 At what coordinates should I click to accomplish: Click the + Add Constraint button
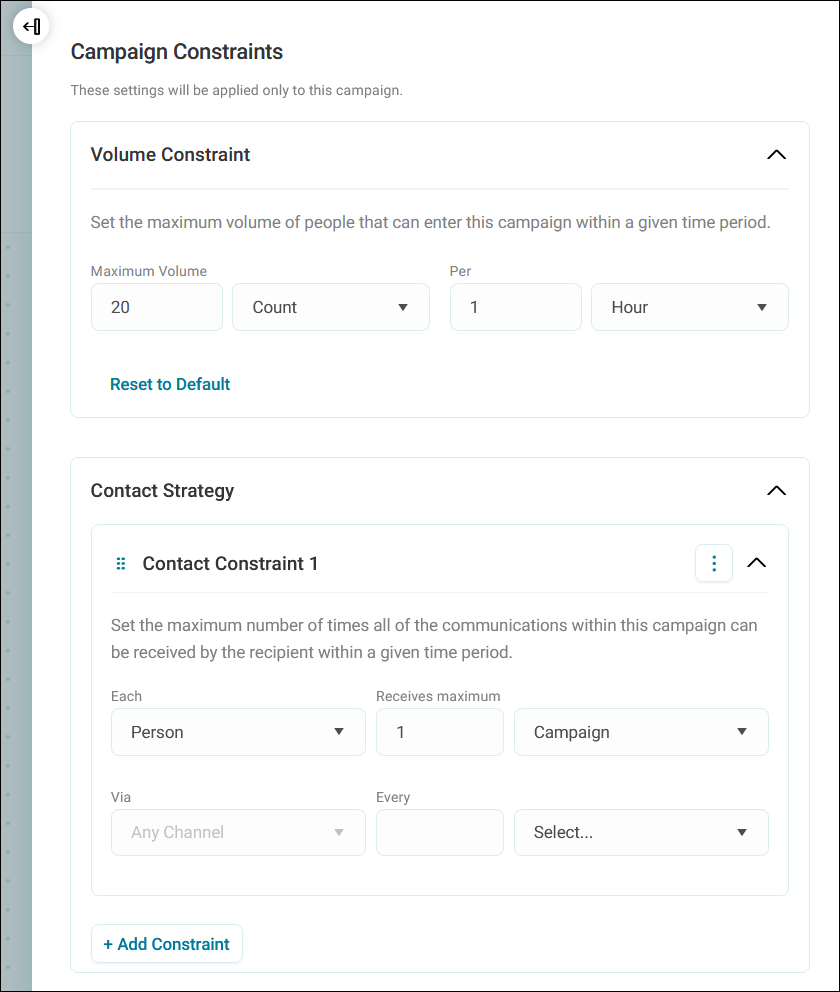click(x=167, y=944)
